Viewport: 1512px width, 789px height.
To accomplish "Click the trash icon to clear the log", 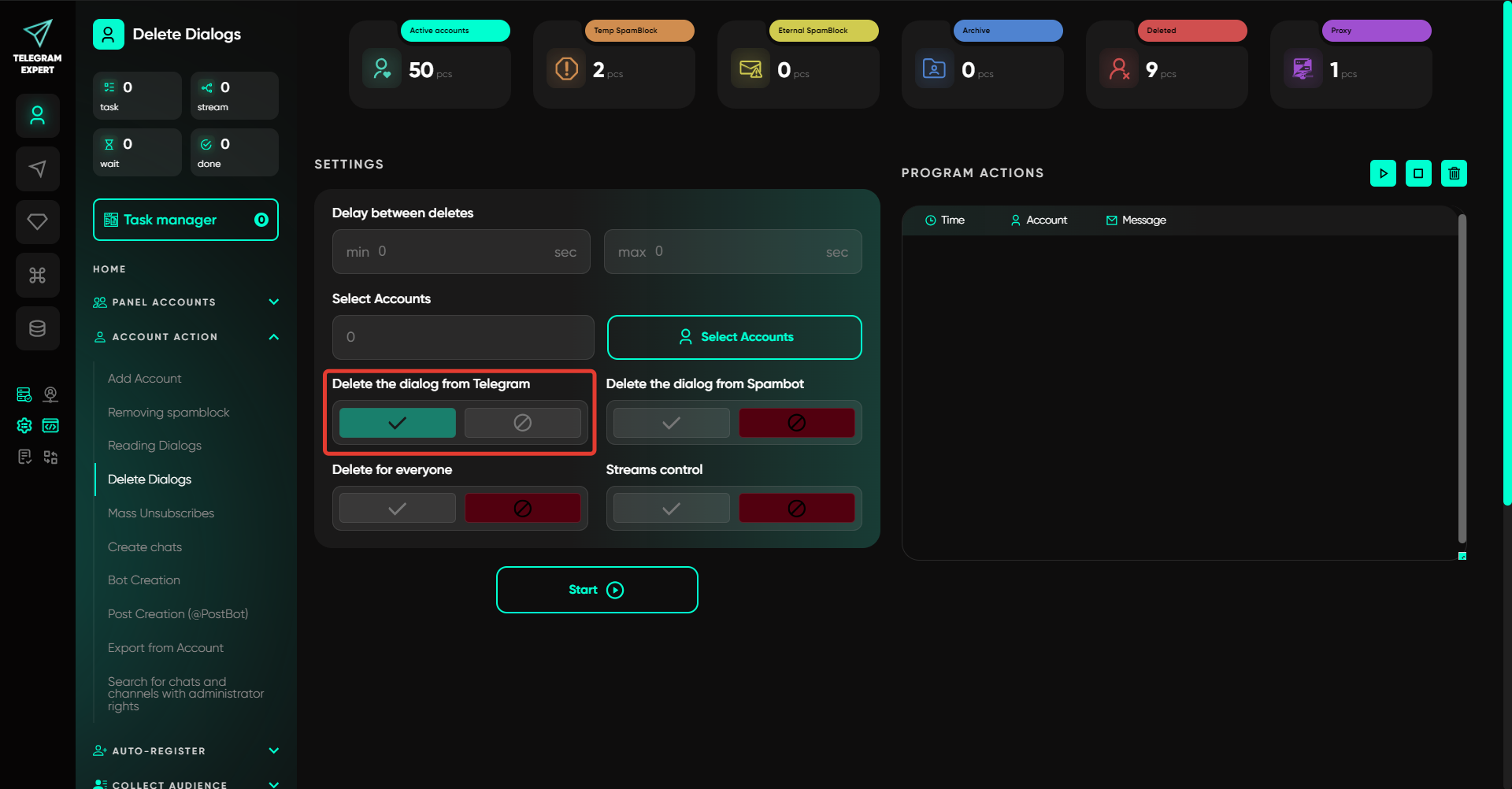I will (x=1454, y=173).
